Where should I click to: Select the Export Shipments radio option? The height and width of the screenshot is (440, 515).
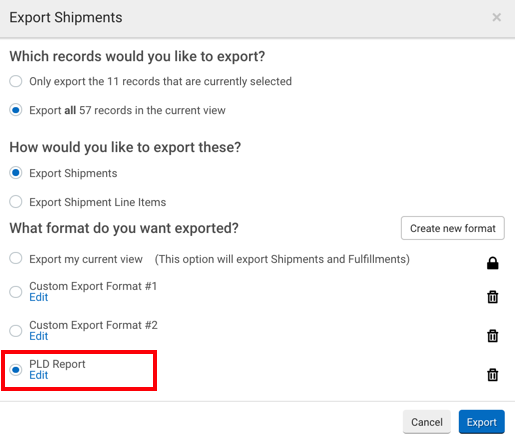click(x=16, y=173)
